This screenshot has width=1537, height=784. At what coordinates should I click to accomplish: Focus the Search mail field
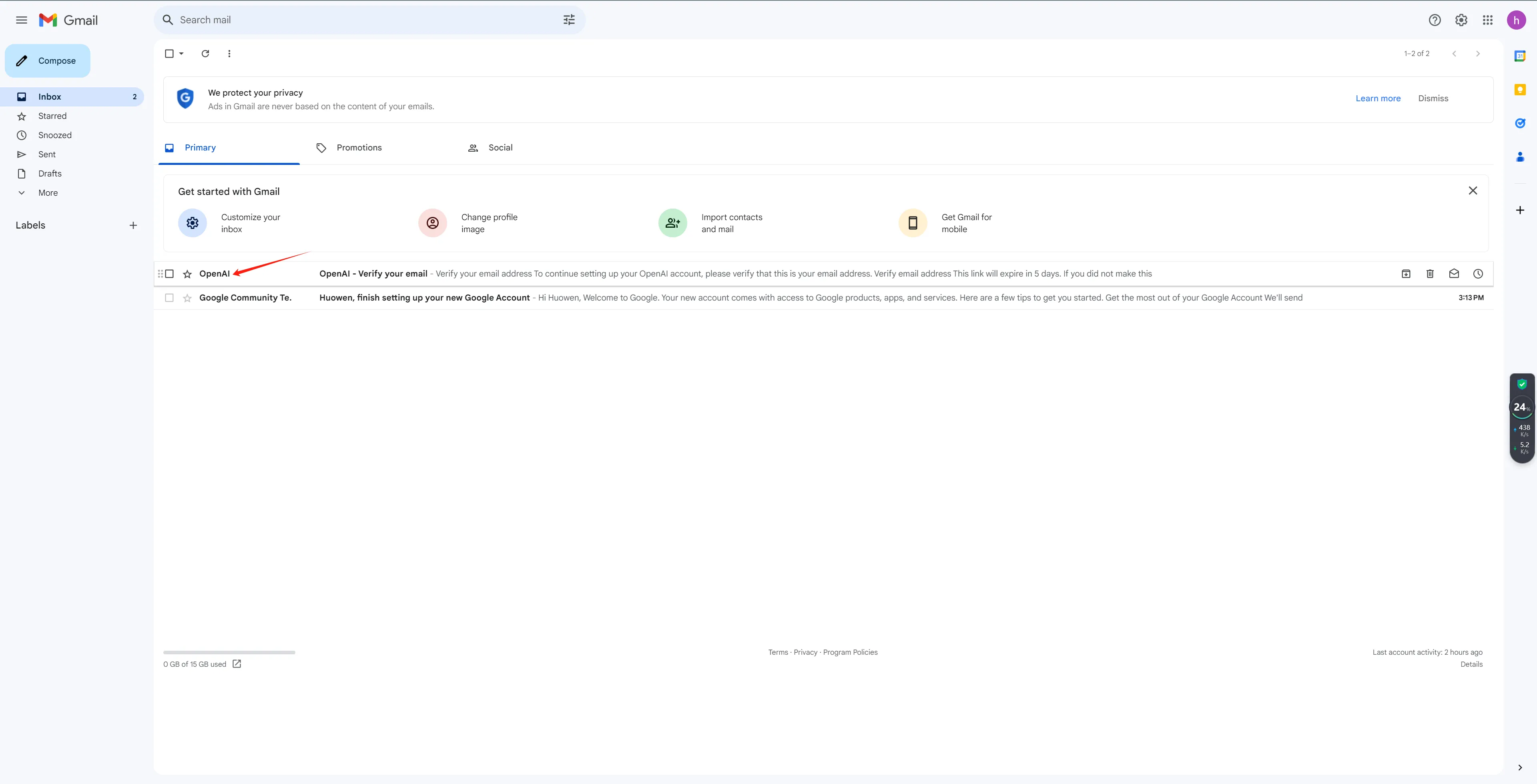tap(369, 20)
